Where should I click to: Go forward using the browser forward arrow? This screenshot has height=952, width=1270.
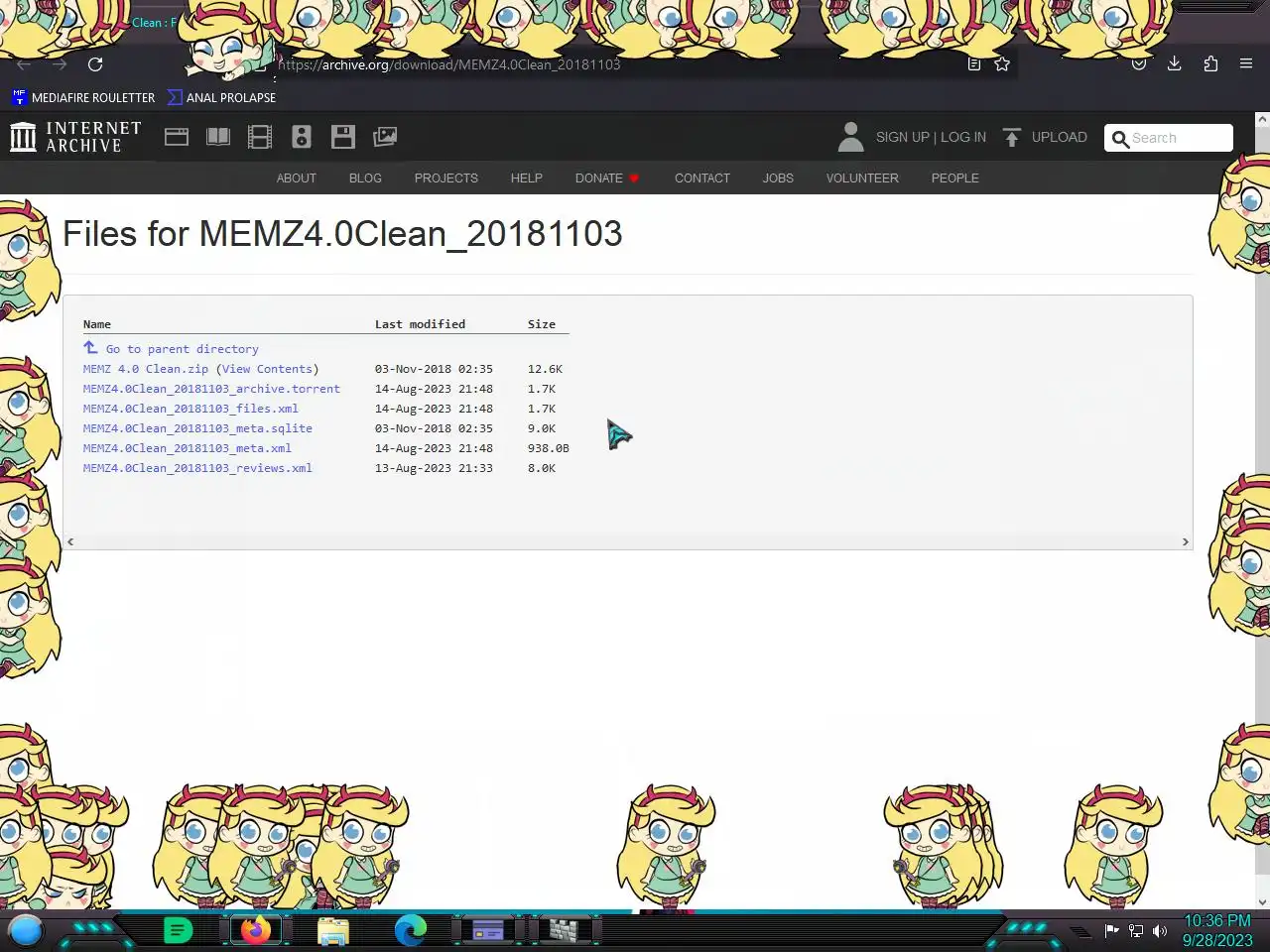coord(60,64)
